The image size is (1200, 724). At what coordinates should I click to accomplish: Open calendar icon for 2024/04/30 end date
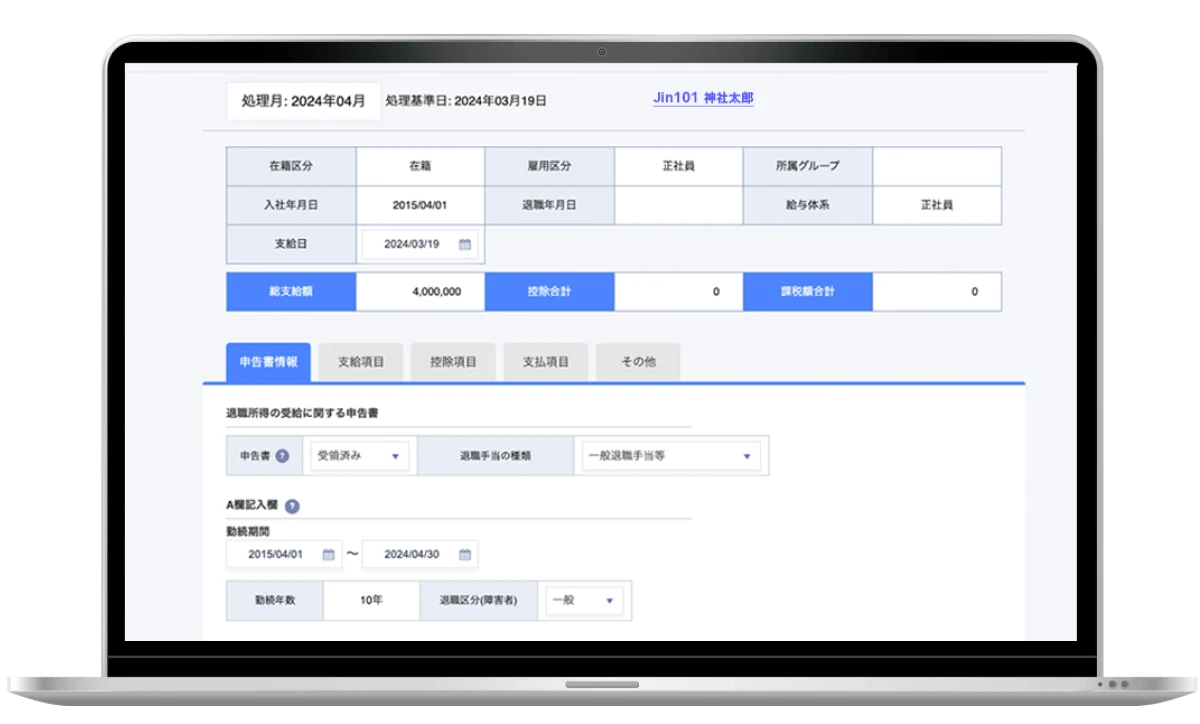464,554
